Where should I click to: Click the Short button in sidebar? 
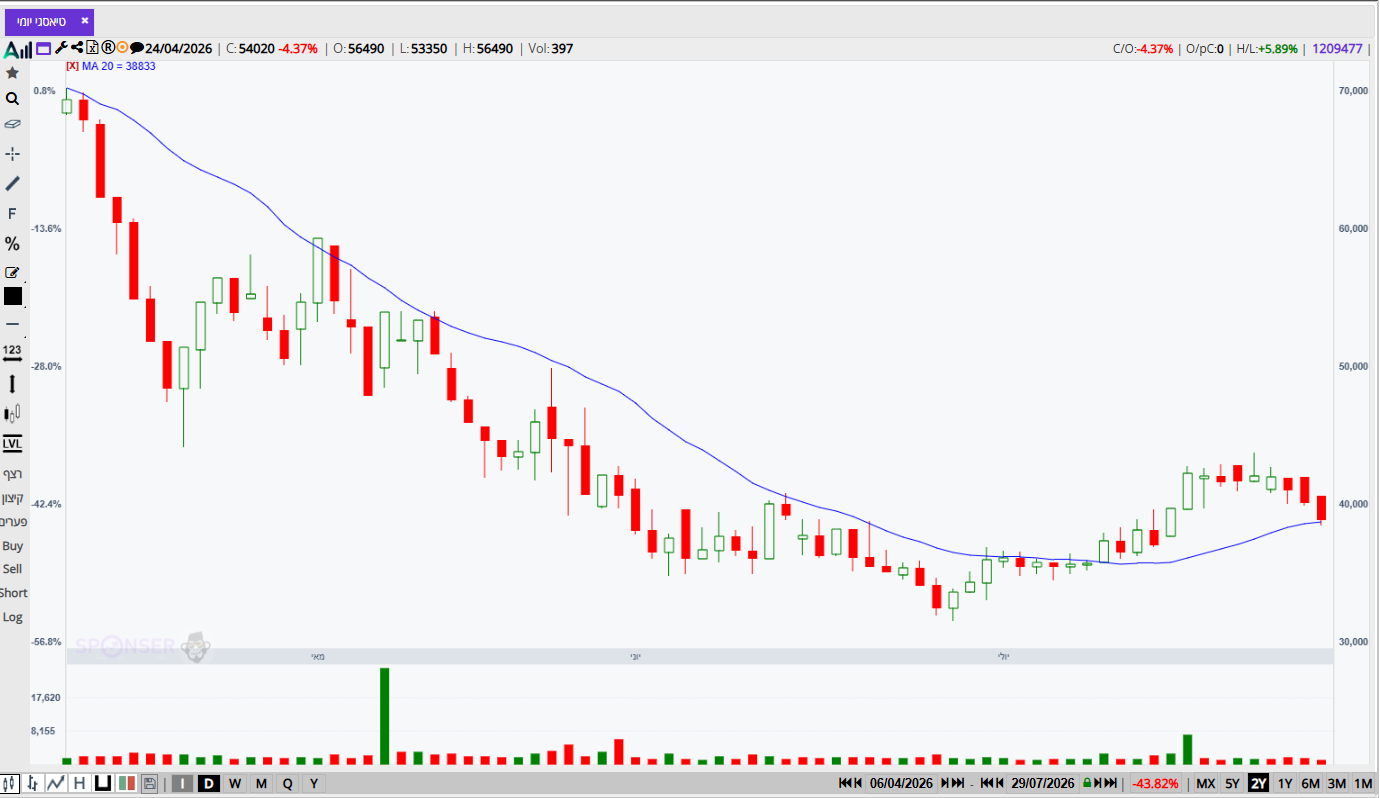point(13,593)
